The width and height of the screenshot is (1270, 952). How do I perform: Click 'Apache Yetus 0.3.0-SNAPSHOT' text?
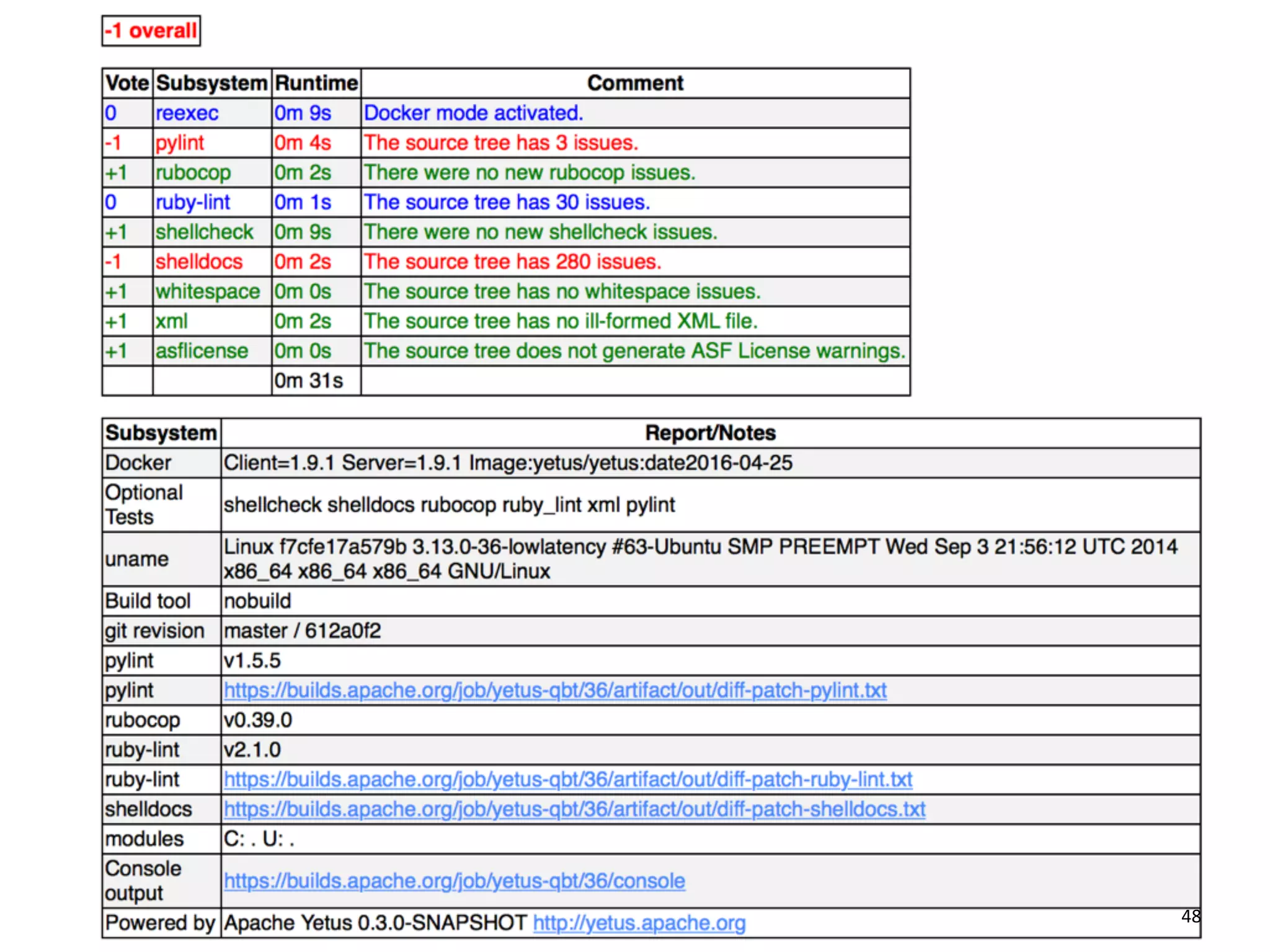[376, 923]
